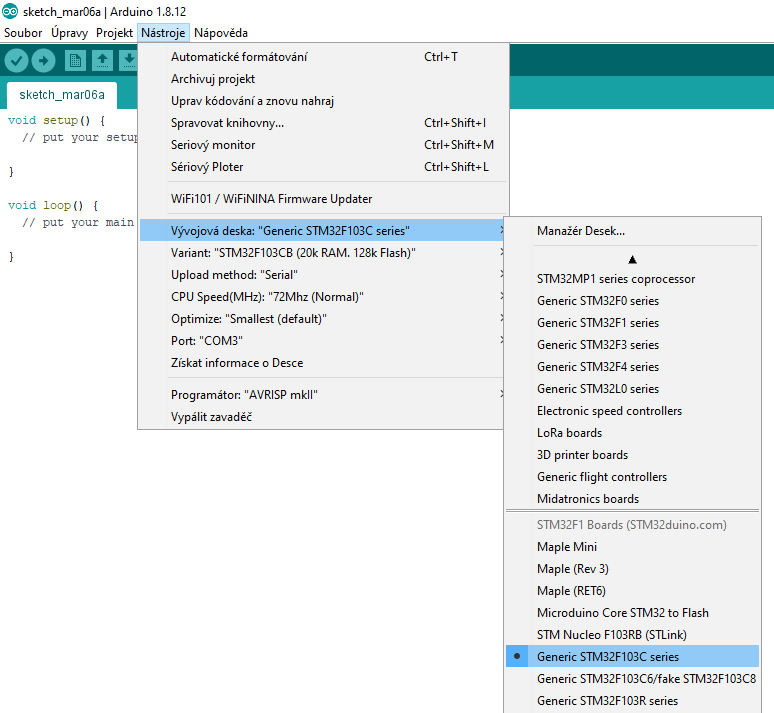The width and height of the screenshot is (774, 713).
Task: Click the Upload arrow icon
Action: tap(43, 61)
